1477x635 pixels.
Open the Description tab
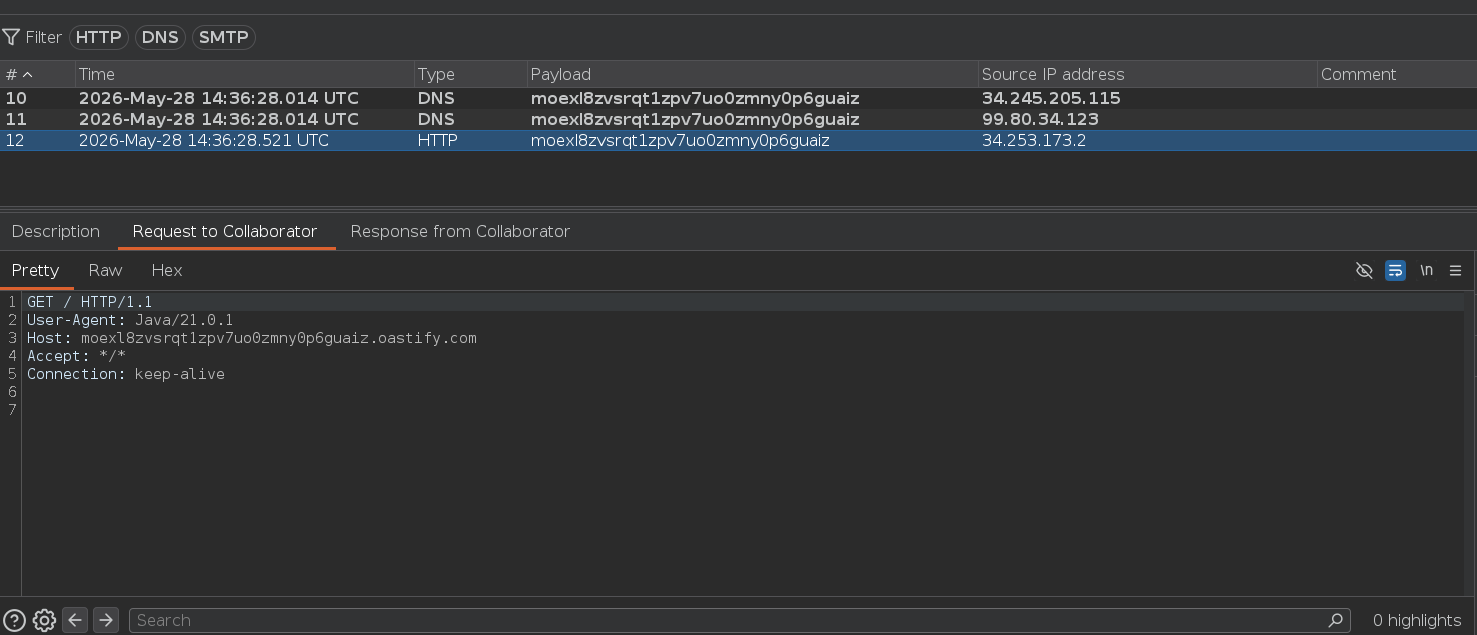(56, 231)
